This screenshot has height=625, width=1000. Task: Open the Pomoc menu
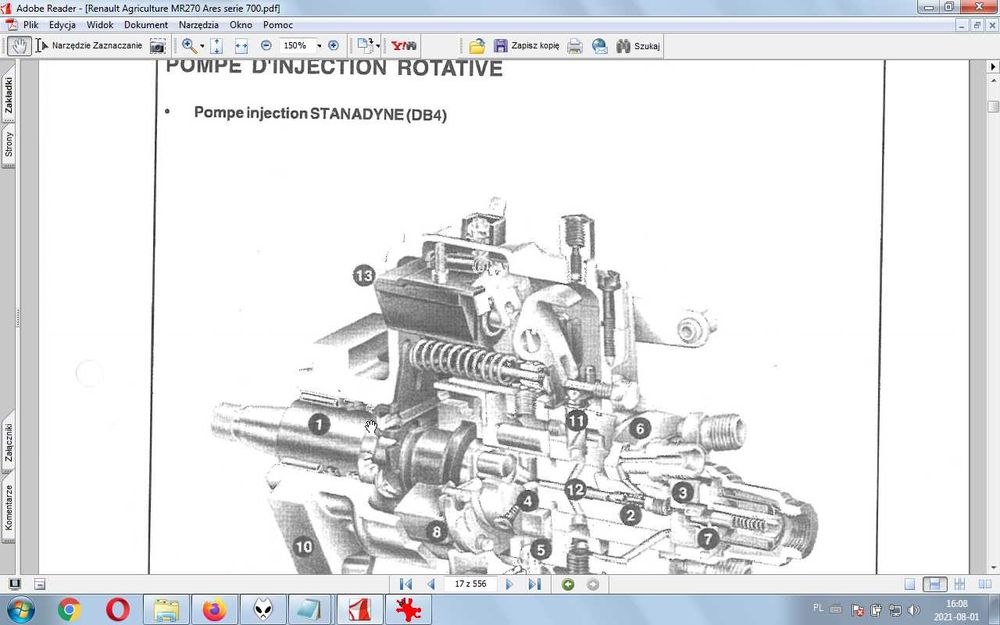point(278,25)
